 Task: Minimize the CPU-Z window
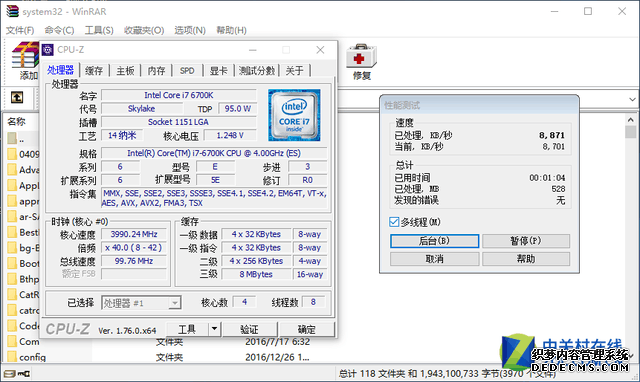[253, 50]
